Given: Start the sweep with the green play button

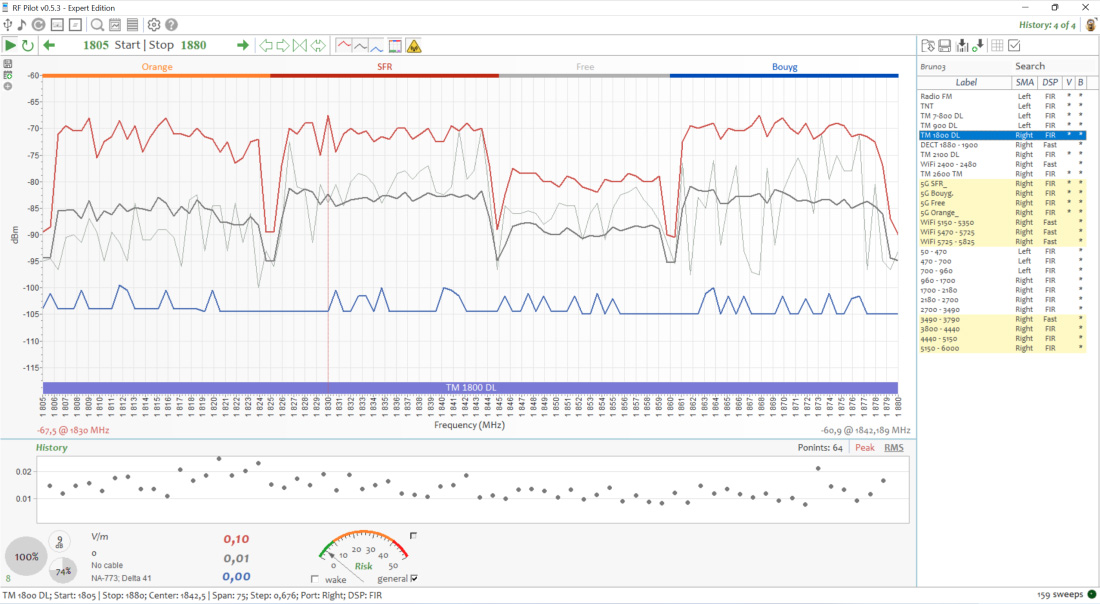Looking at the screenshot, I should tap(10, 45).
